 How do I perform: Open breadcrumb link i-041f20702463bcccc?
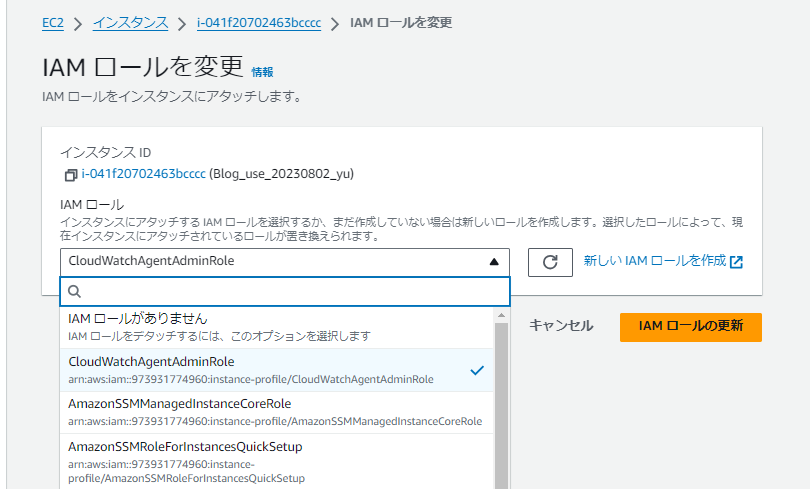click(x=259, y=23)
